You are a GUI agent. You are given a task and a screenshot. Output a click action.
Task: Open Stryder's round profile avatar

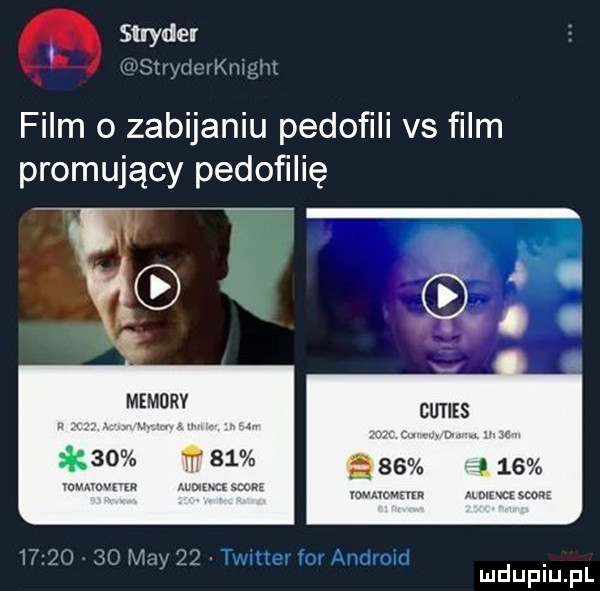coord(60,49)
